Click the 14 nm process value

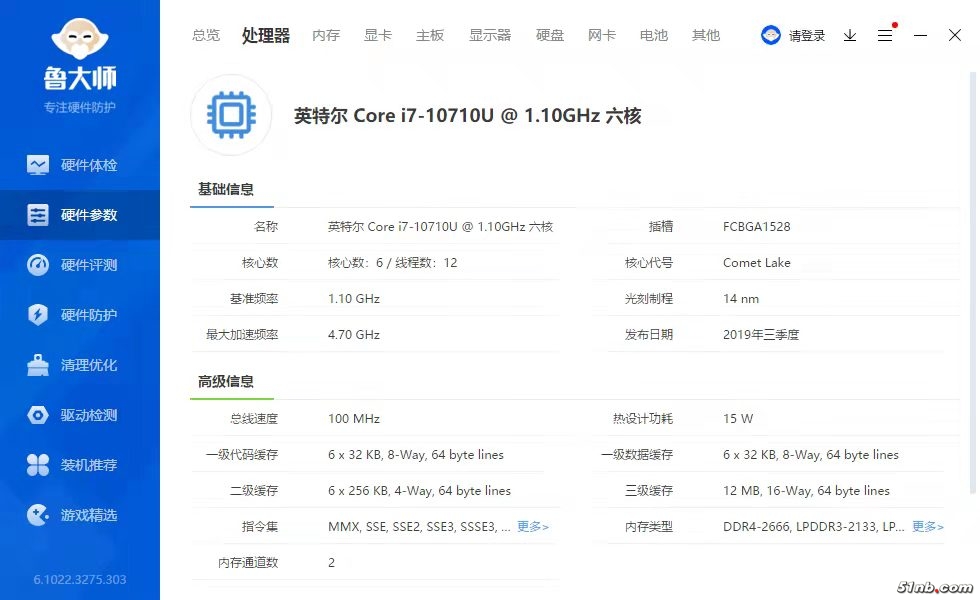coord(741,299)
